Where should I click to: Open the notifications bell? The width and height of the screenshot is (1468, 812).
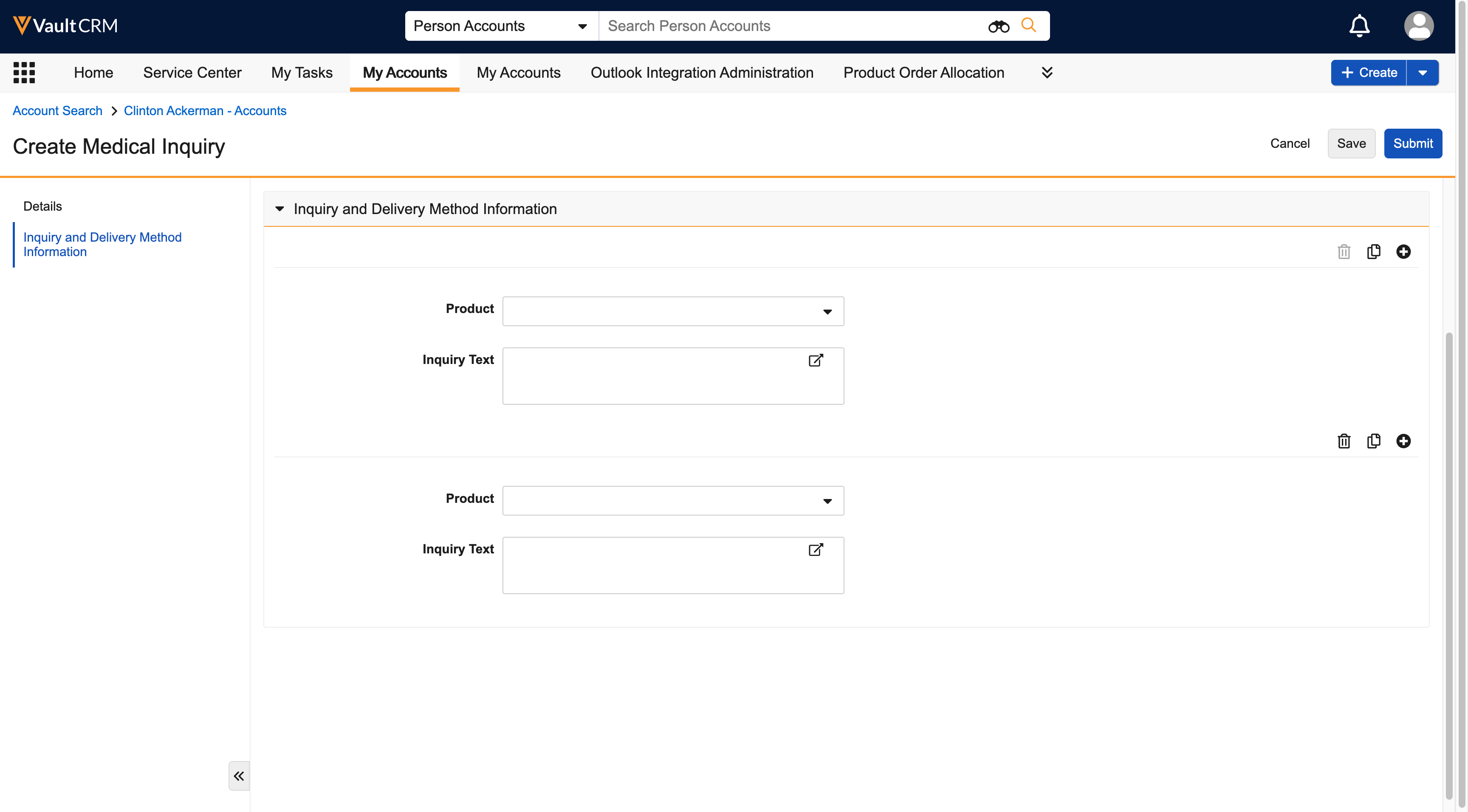click(1359, 25)
